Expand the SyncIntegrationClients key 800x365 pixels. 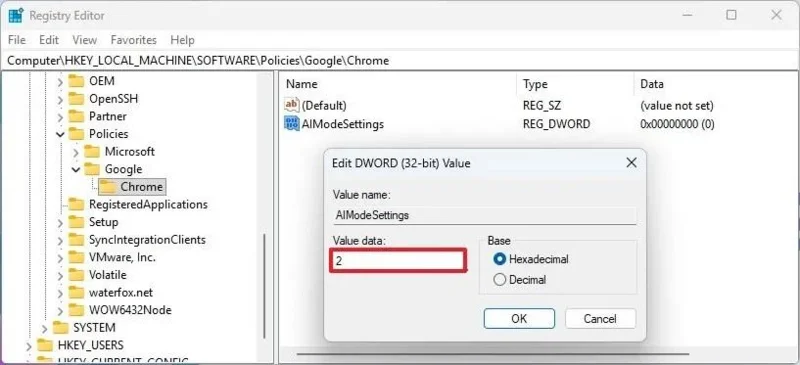[x=60, y=240]
